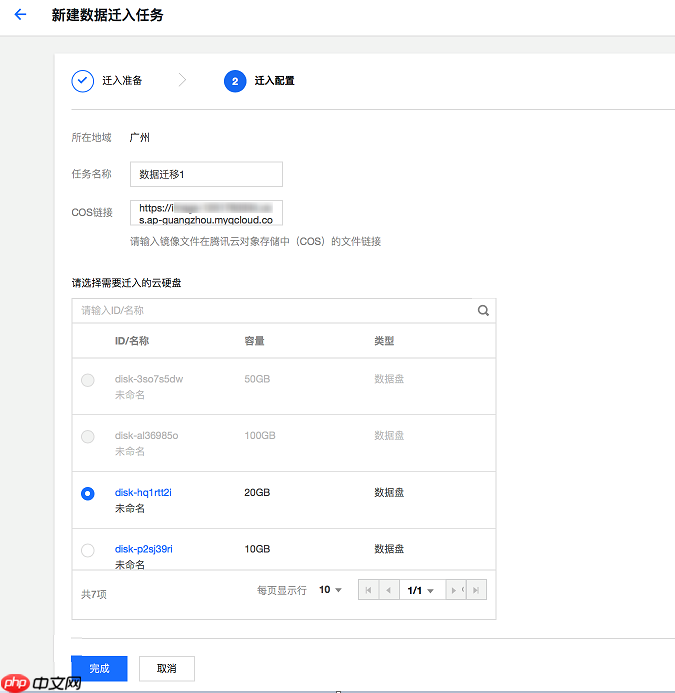Click the 50GB capacity cell
Screen dimensions: 675x693
[x=257, y=379]
